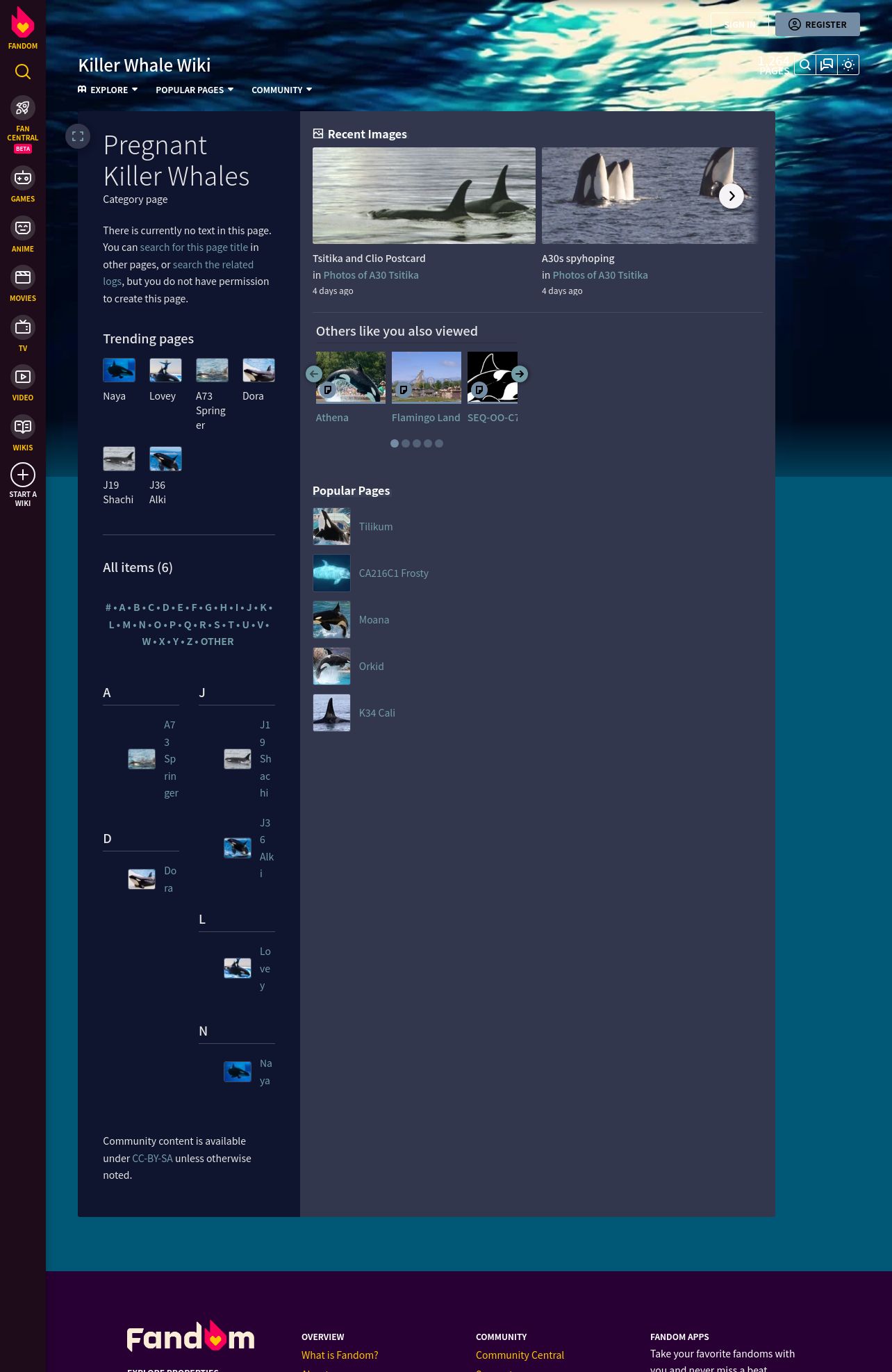
Task: Click the sidebar search magnifier icon
Action: tap(23, 72)
